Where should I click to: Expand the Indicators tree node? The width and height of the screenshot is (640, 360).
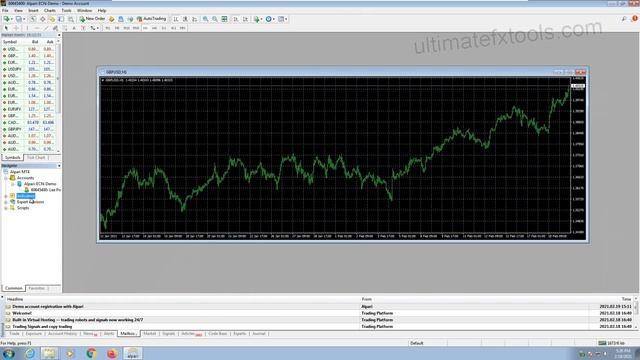coord(6,196)
